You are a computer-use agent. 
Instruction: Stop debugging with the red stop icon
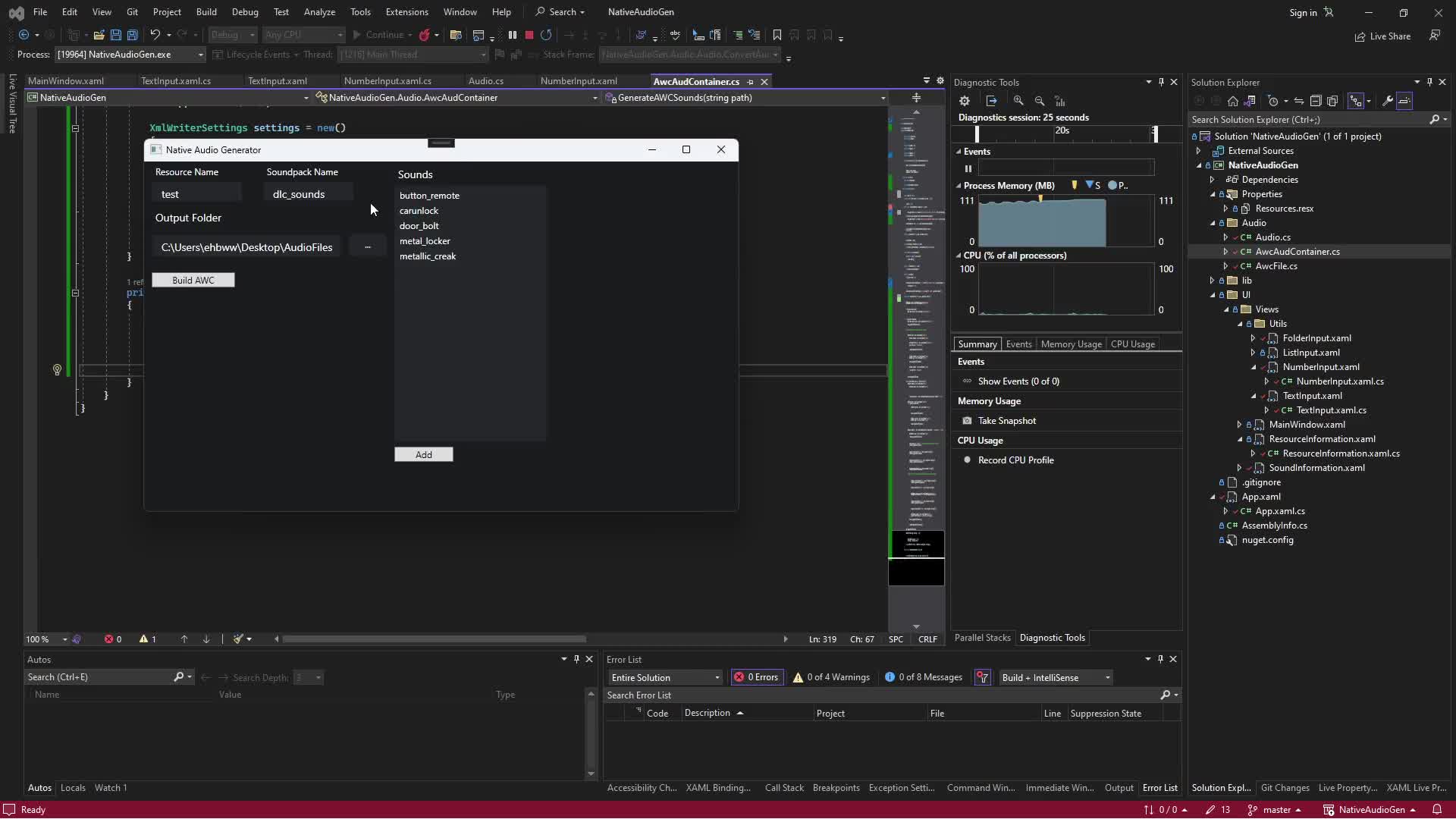(529, 35)
